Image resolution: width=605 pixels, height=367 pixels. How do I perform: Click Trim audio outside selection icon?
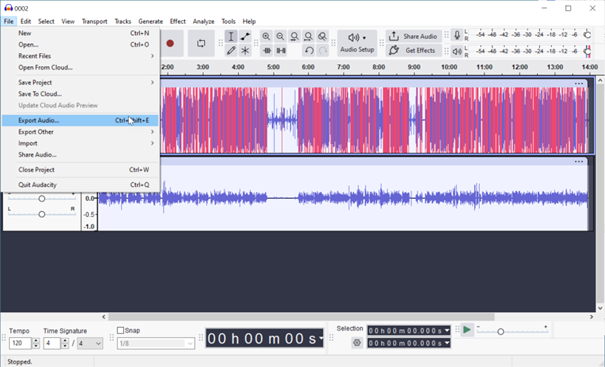(x=266, y=51)
